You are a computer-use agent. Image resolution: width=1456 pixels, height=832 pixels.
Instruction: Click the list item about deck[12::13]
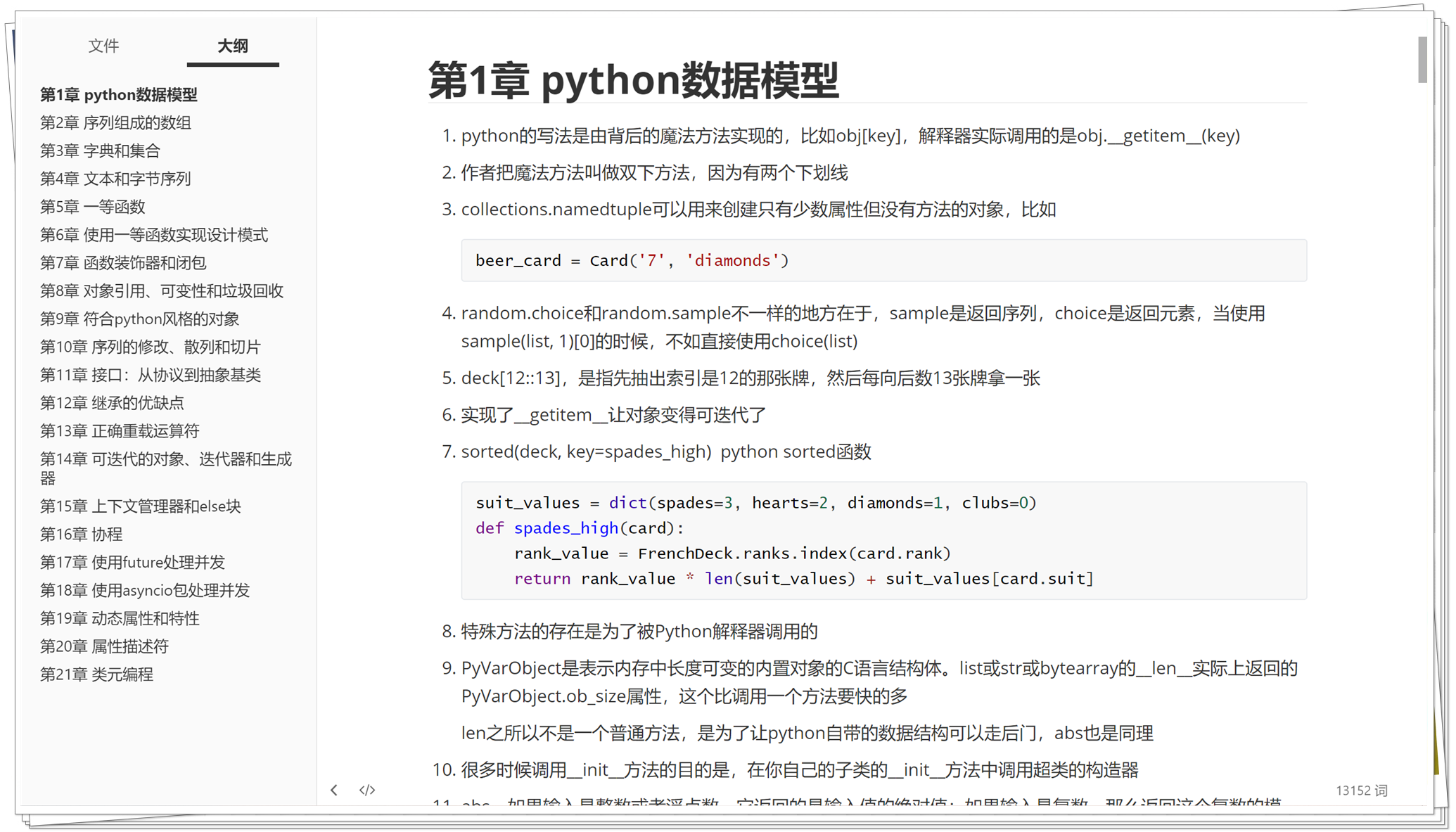[751, 378]
